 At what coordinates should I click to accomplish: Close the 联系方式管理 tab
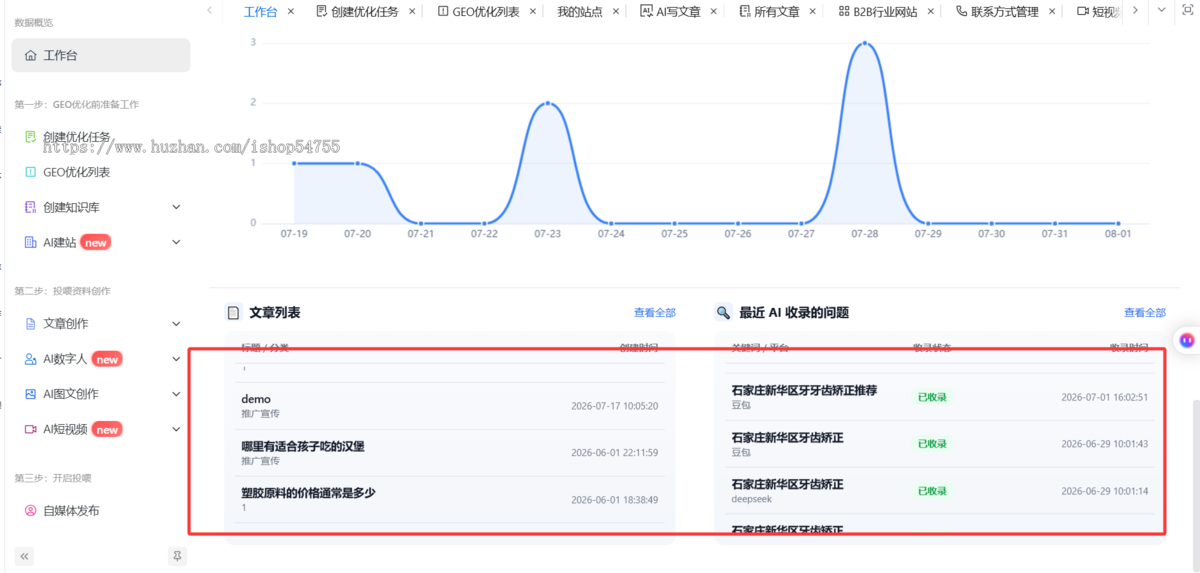point(1051,11)
